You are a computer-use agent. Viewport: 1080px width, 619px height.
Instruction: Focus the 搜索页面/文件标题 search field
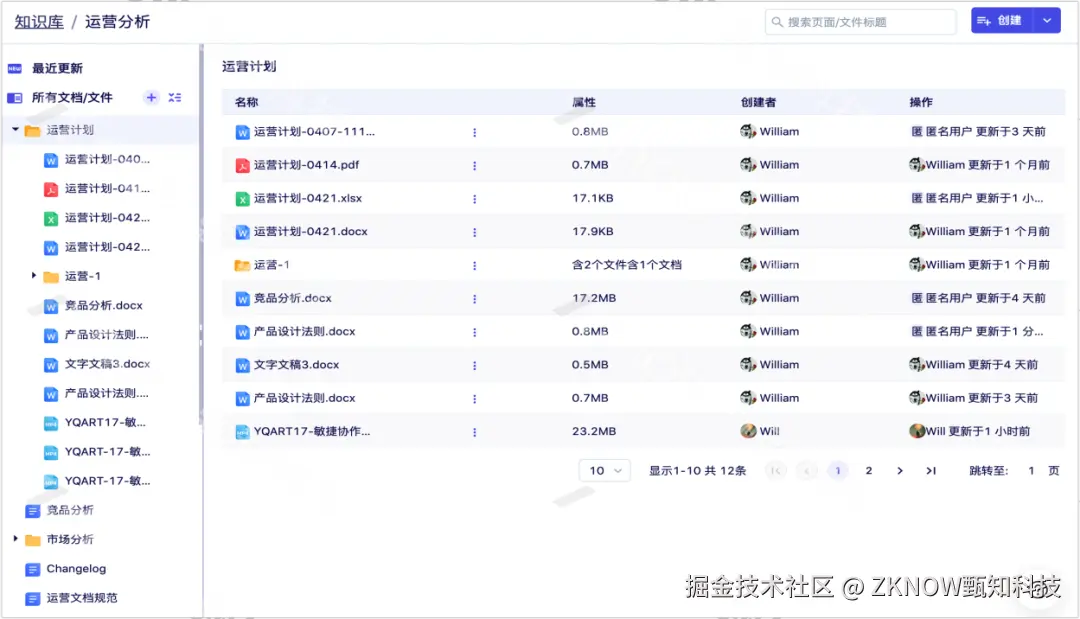coord(860,22)
